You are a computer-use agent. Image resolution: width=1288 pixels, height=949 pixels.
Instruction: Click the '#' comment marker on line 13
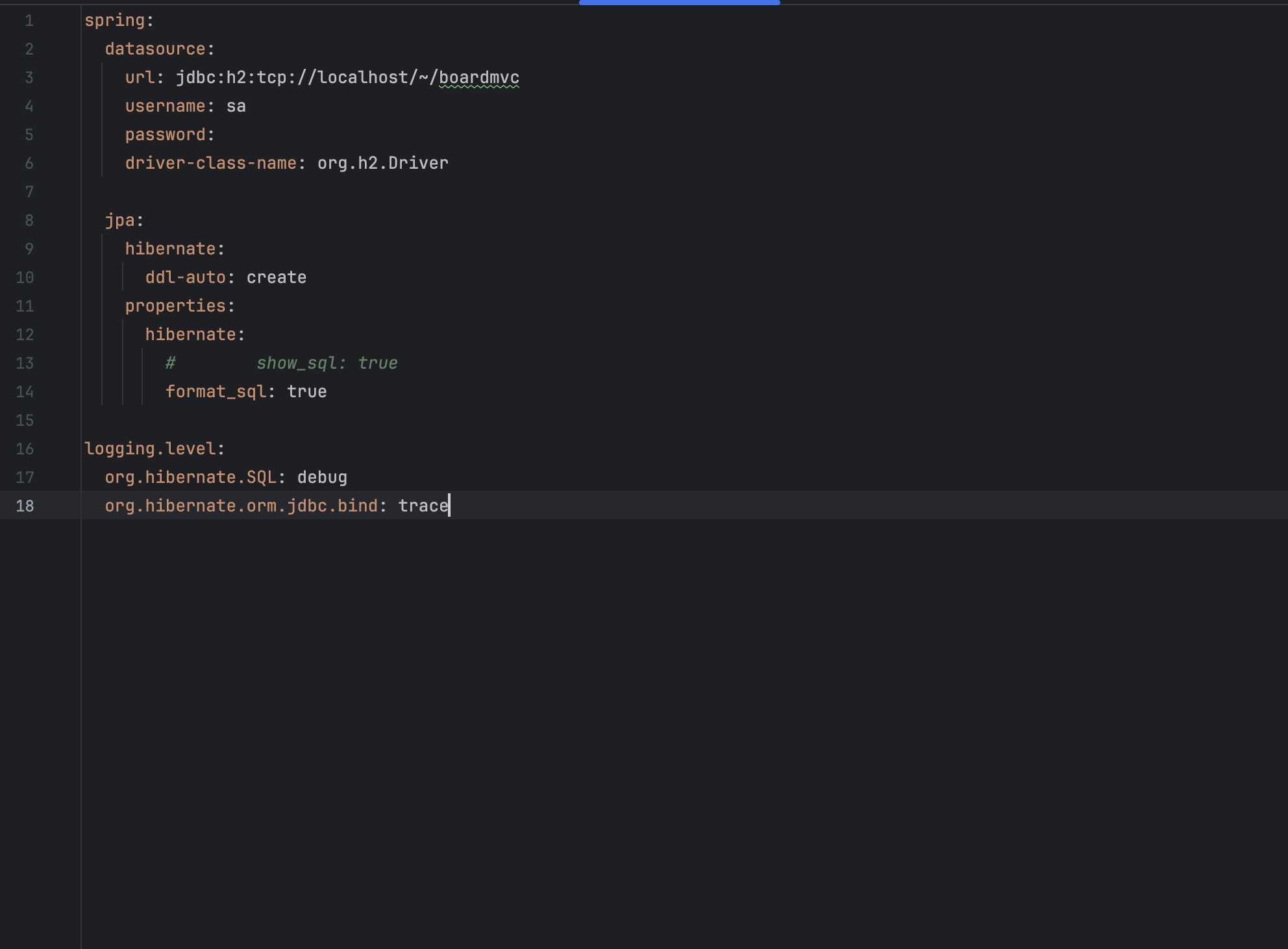tap(170, 364)
